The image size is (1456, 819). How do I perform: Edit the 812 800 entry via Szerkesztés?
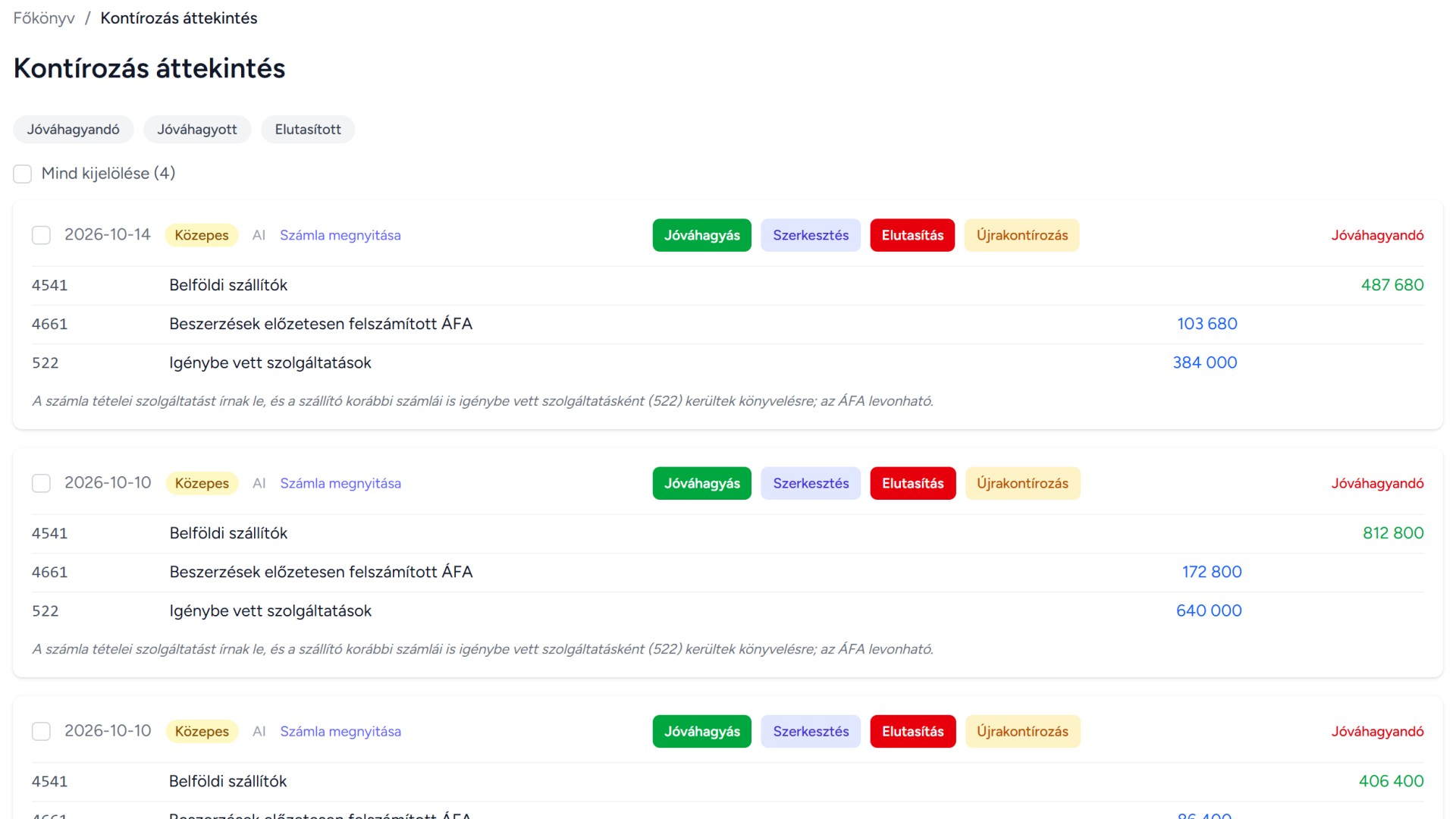pos(811,483)
